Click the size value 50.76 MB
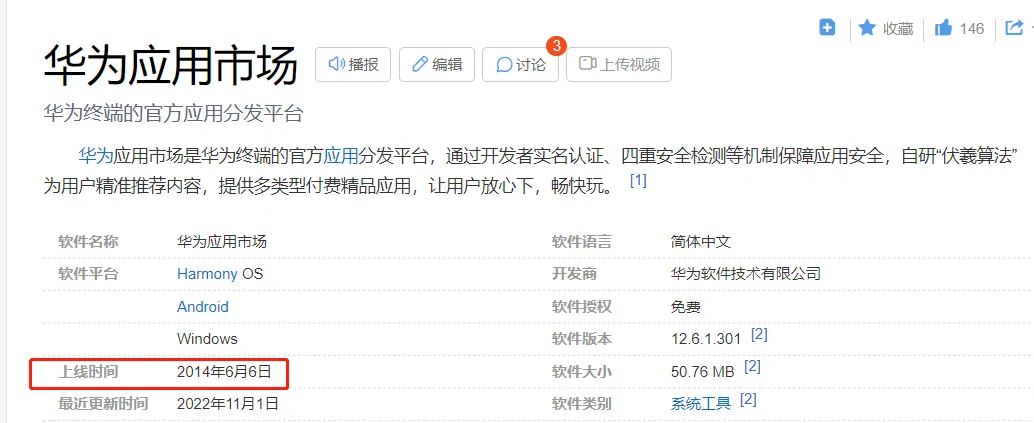Screen dimensions: 1034x423 click(x=702, y=372)
